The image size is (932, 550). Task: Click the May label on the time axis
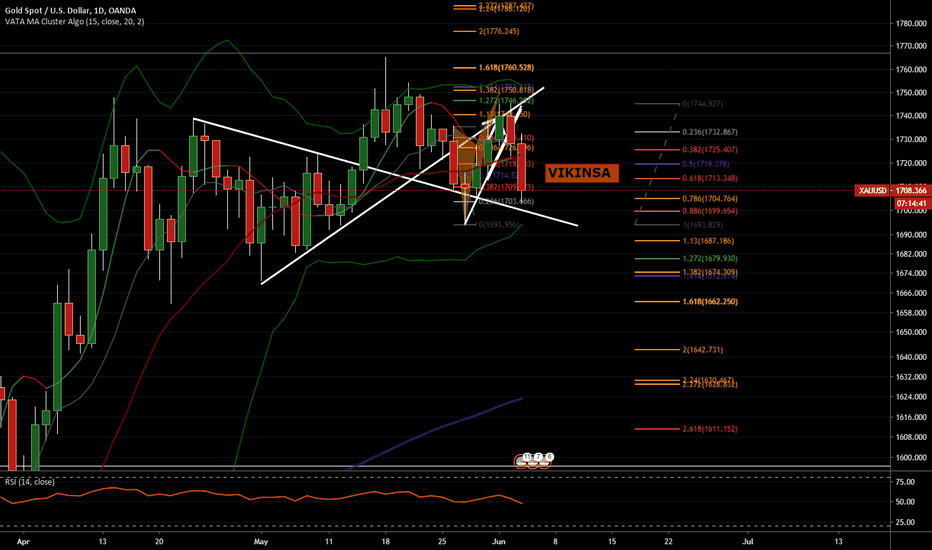point(260,542)
